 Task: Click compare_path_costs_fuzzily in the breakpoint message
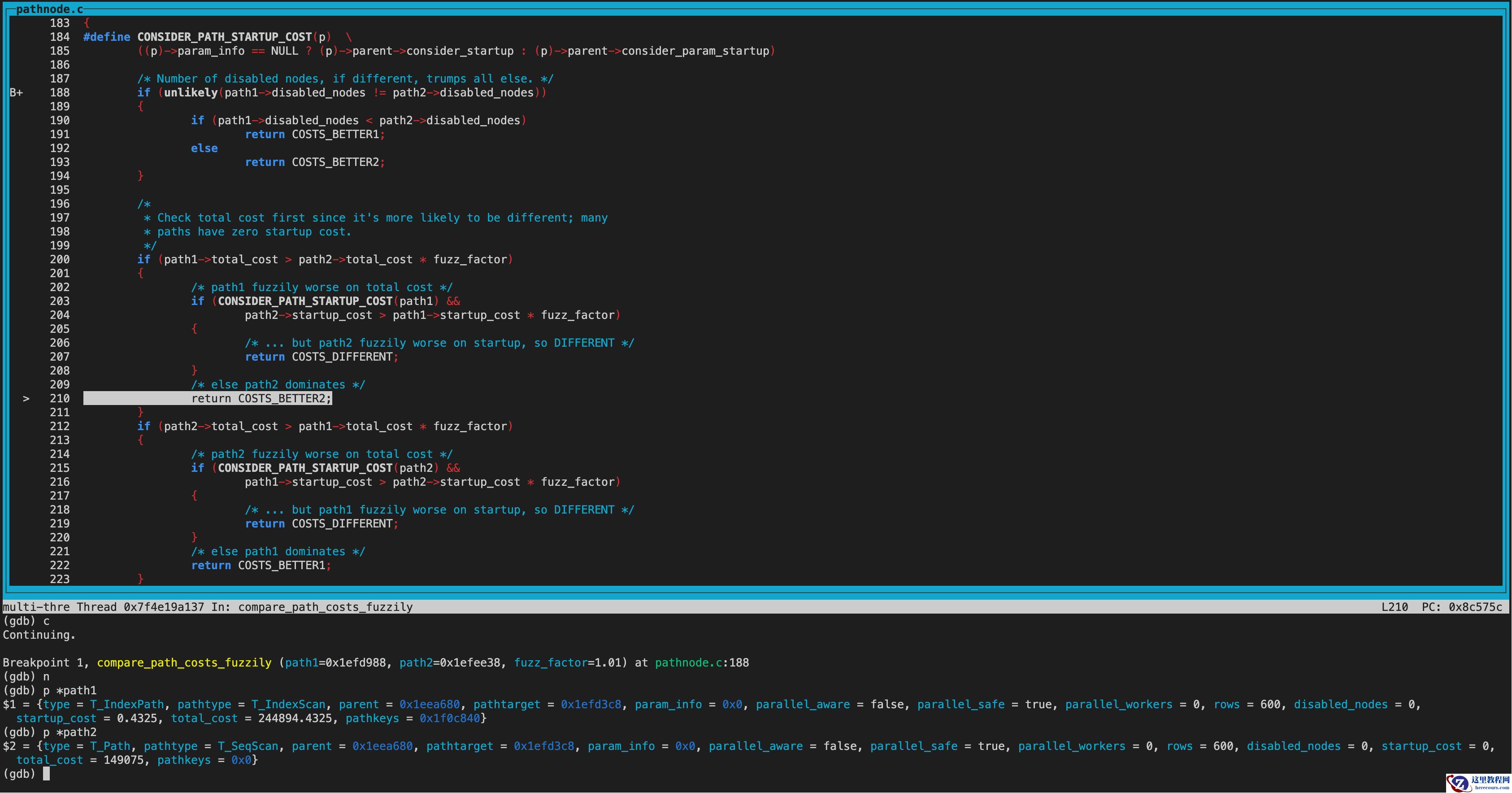coord(184,662)
